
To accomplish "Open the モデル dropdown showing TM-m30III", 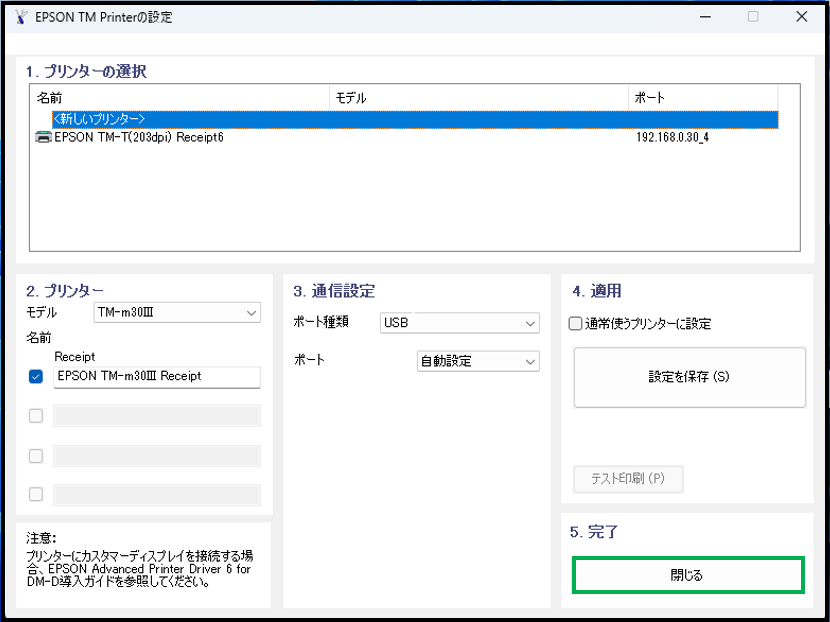I will click(x=176, y=314).
